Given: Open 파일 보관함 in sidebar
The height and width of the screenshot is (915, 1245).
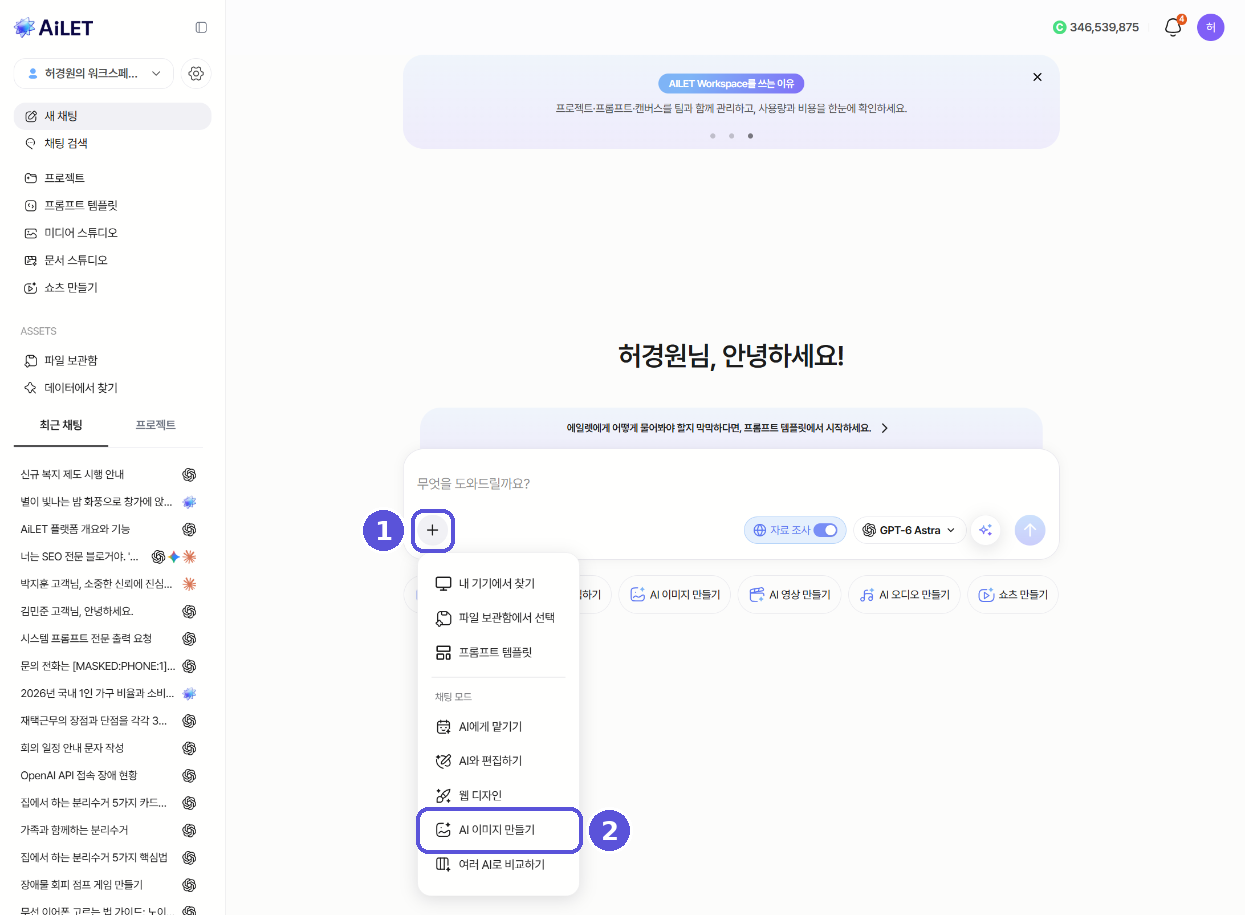Looking at the screenshot, I should click(x=112, y=360).
